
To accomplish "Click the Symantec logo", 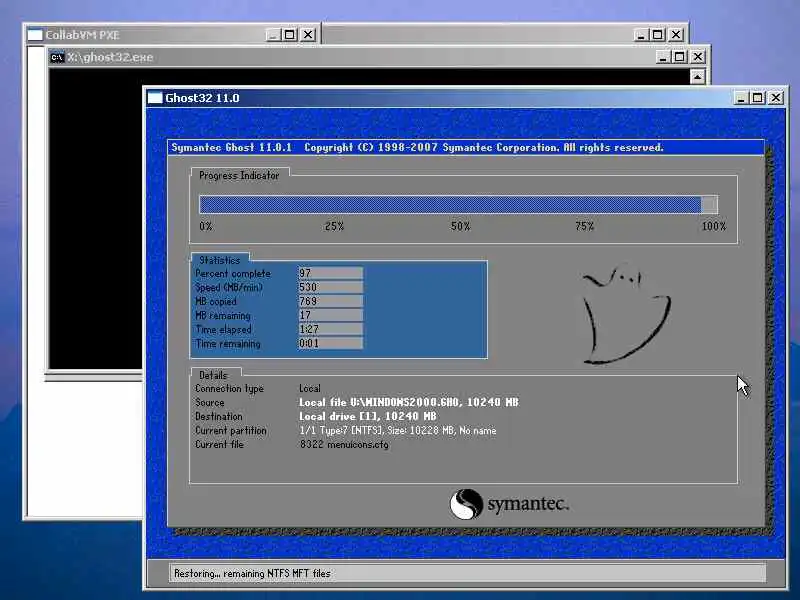I will click(509, 504).
